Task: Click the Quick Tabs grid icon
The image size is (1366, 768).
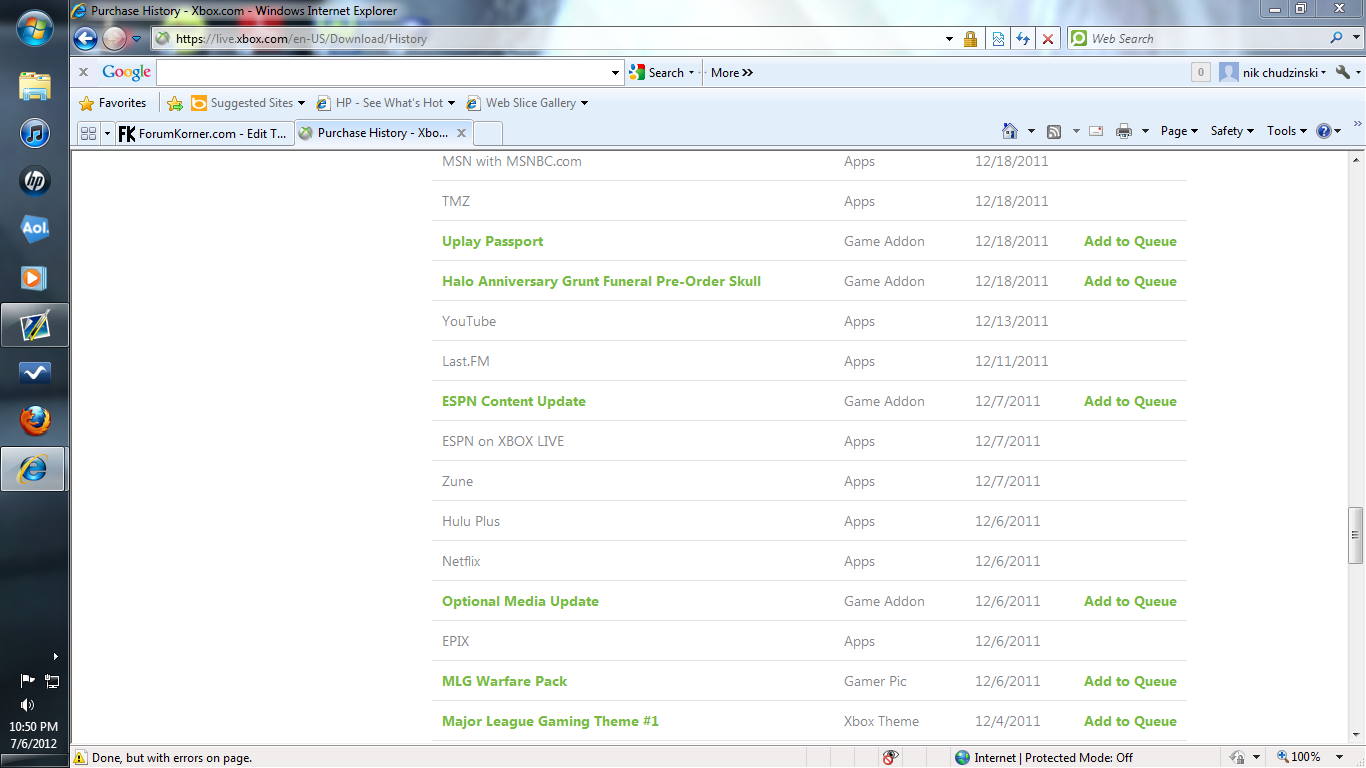Action: (88, 133)
